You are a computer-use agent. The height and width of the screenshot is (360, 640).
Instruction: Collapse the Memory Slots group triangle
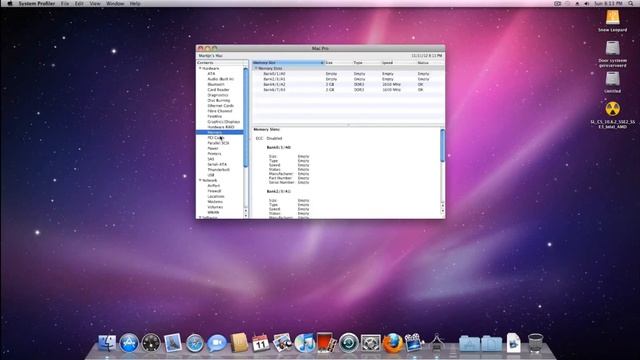tap(256, 68)
